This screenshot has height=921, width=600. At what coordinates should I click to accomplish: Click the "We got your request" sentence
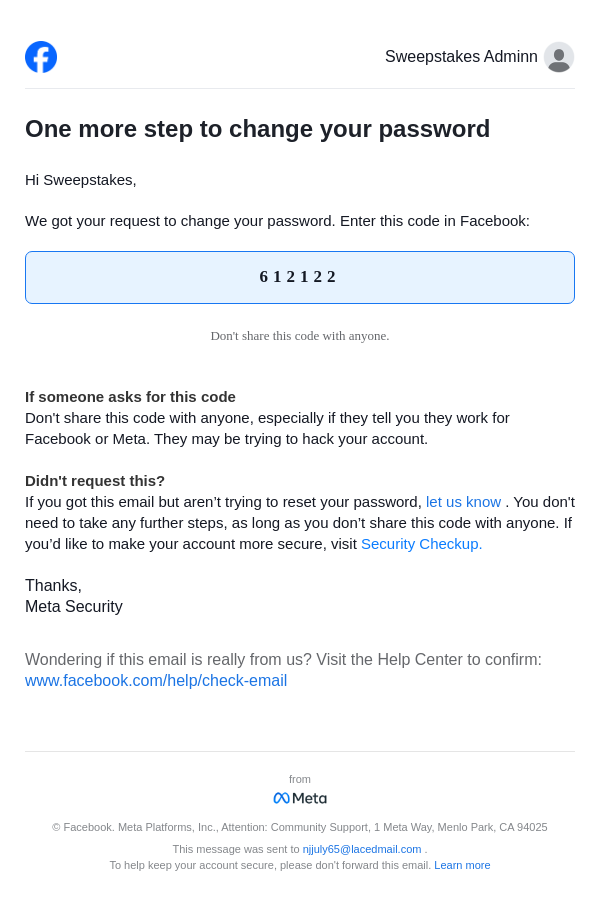277,221
